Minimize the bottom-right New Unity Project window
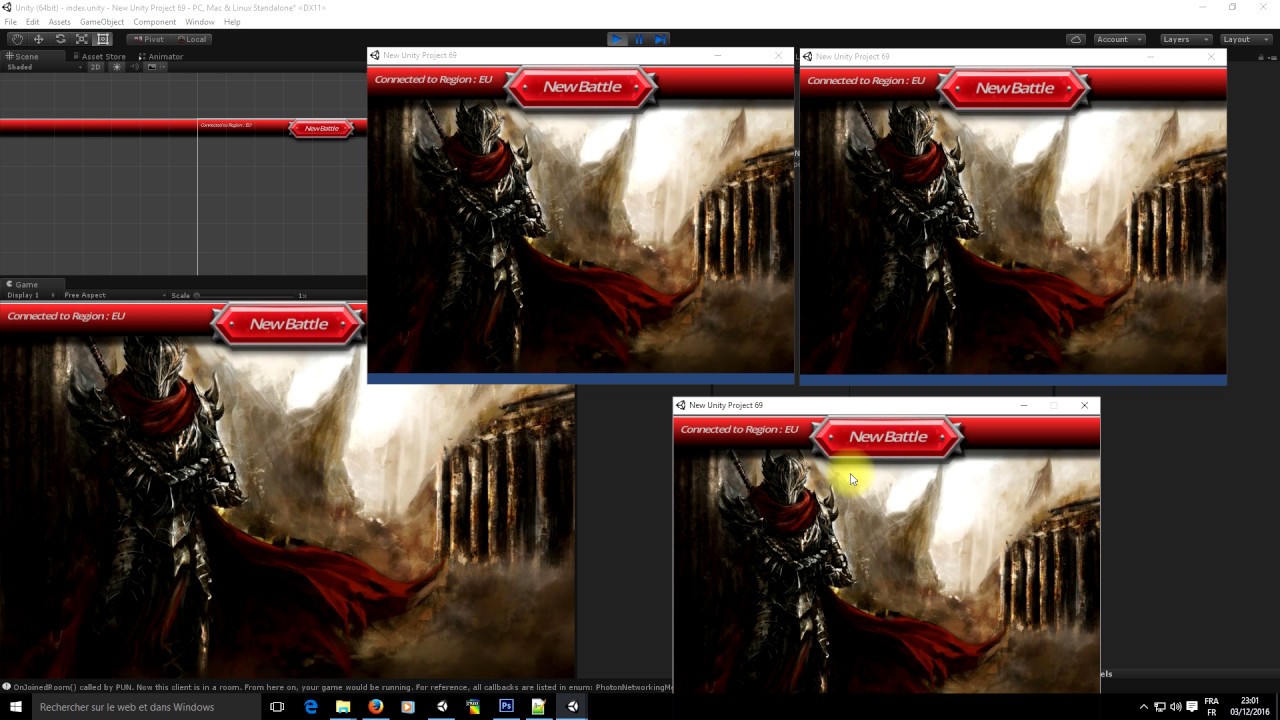Image resolution: width=1280 pixels, height=720 pixels. pos(1023,405)
